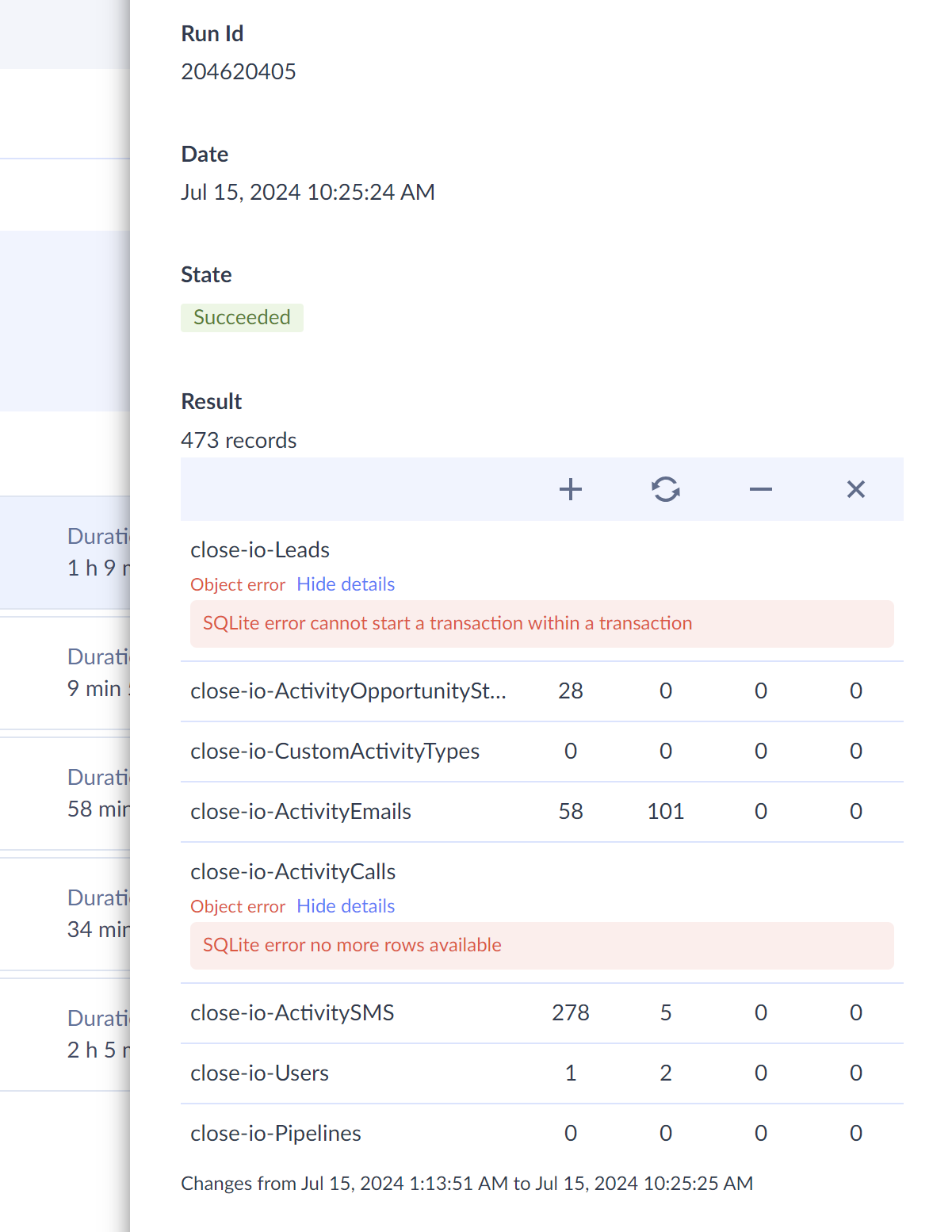Viewport: 952px width, 1232px height.
Task: Select the background run row with 2 h 5 duration
Action: [65, 1035]
